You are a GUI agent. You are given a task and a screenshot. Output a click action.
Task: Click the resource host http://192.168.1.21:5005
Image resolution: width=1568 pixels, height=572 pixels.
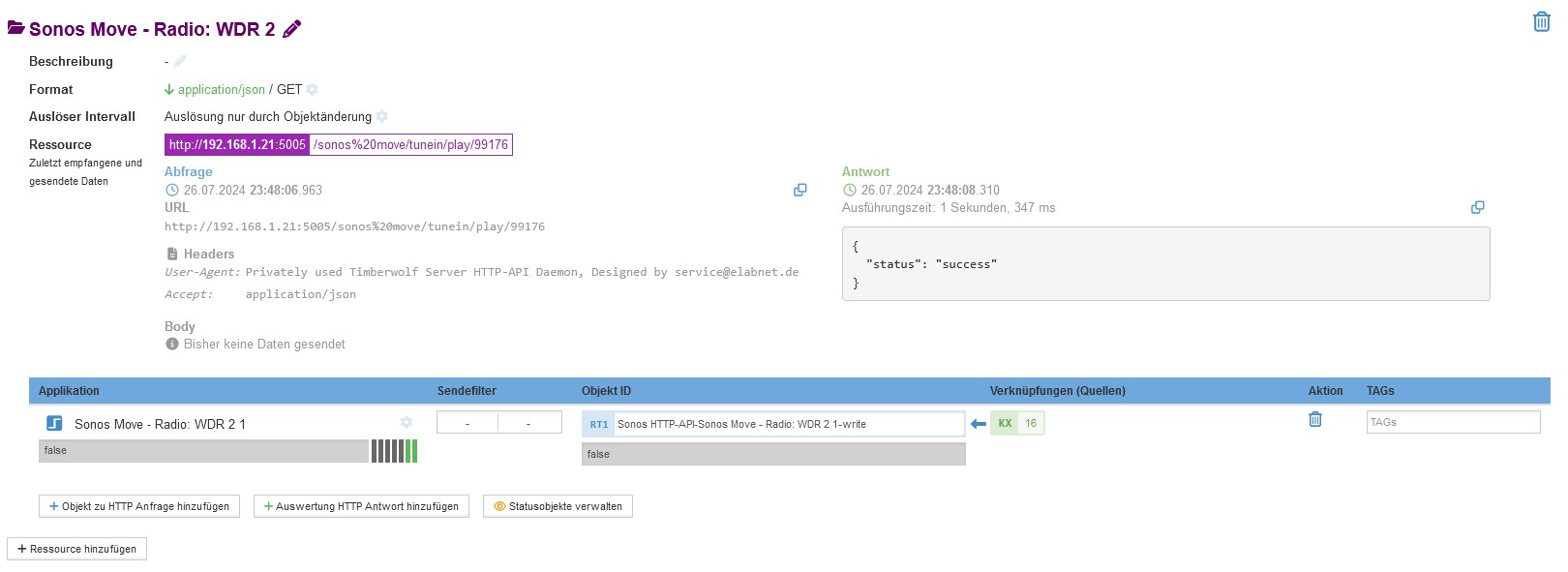pos(237,144)
